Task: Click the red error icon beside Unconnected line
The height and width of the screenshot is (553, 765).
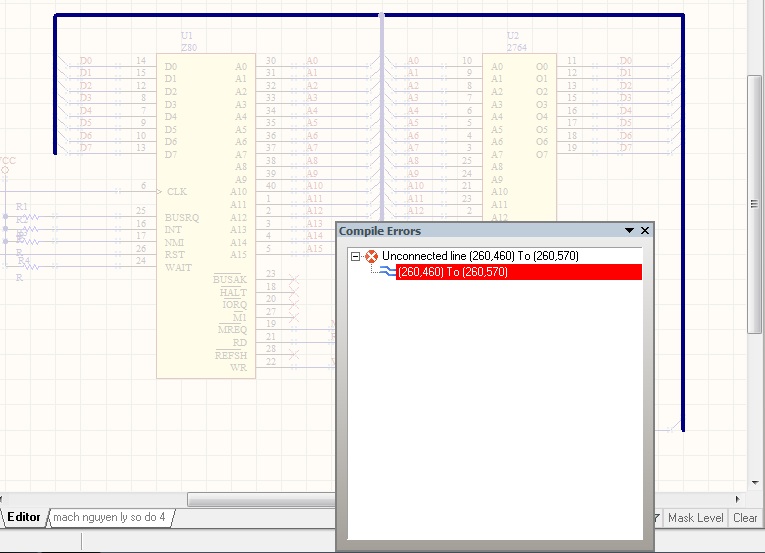Action: tap(372, 256)
